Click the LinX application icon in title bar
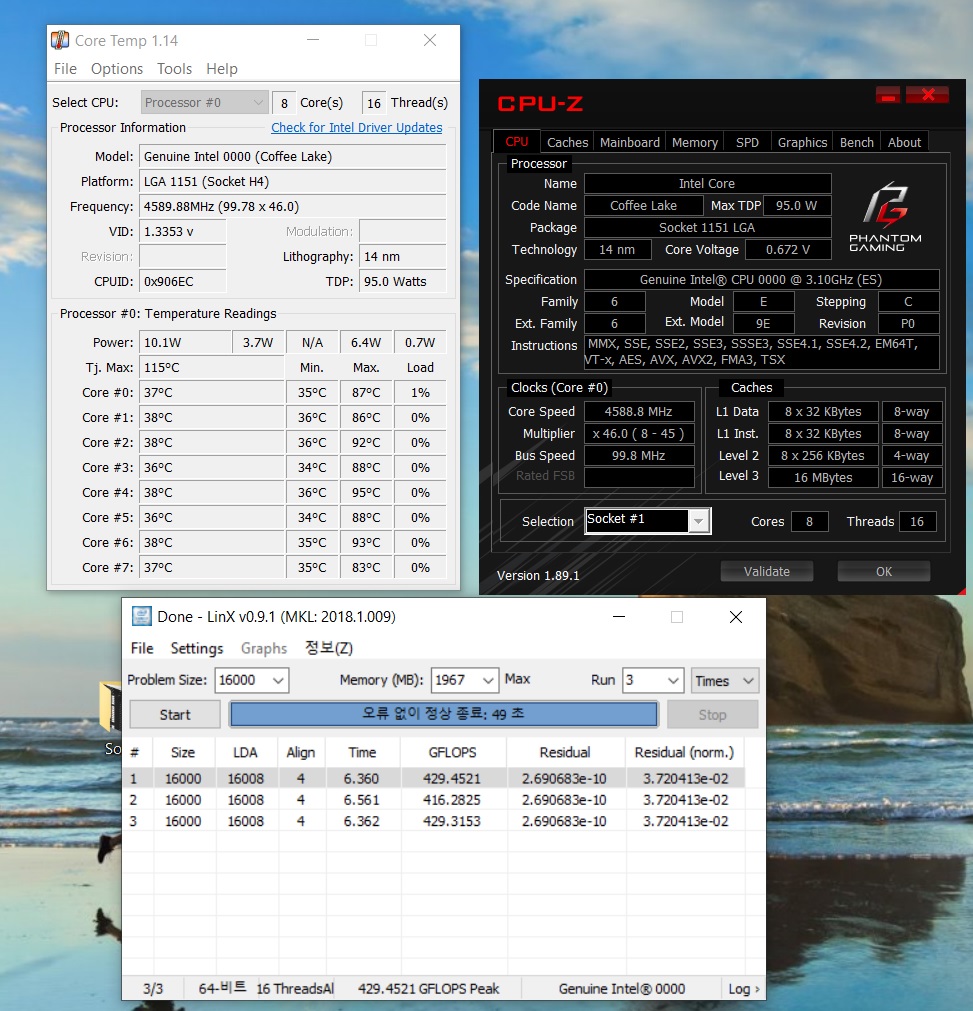 coord(142,616)
